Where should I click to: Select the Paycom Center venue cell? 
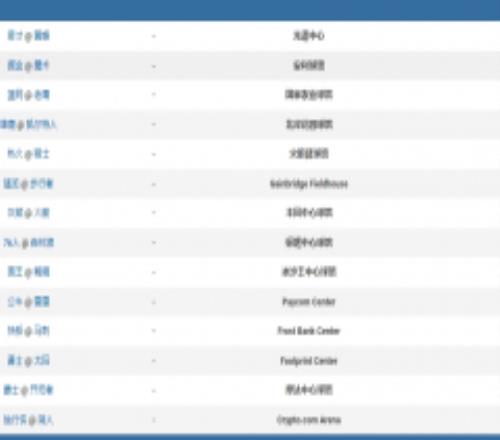309,302
